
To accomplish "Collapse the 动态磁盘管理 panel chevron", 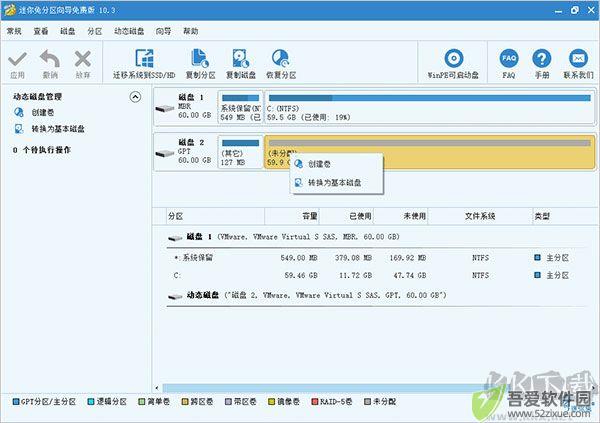I will [x=135, y=97].
